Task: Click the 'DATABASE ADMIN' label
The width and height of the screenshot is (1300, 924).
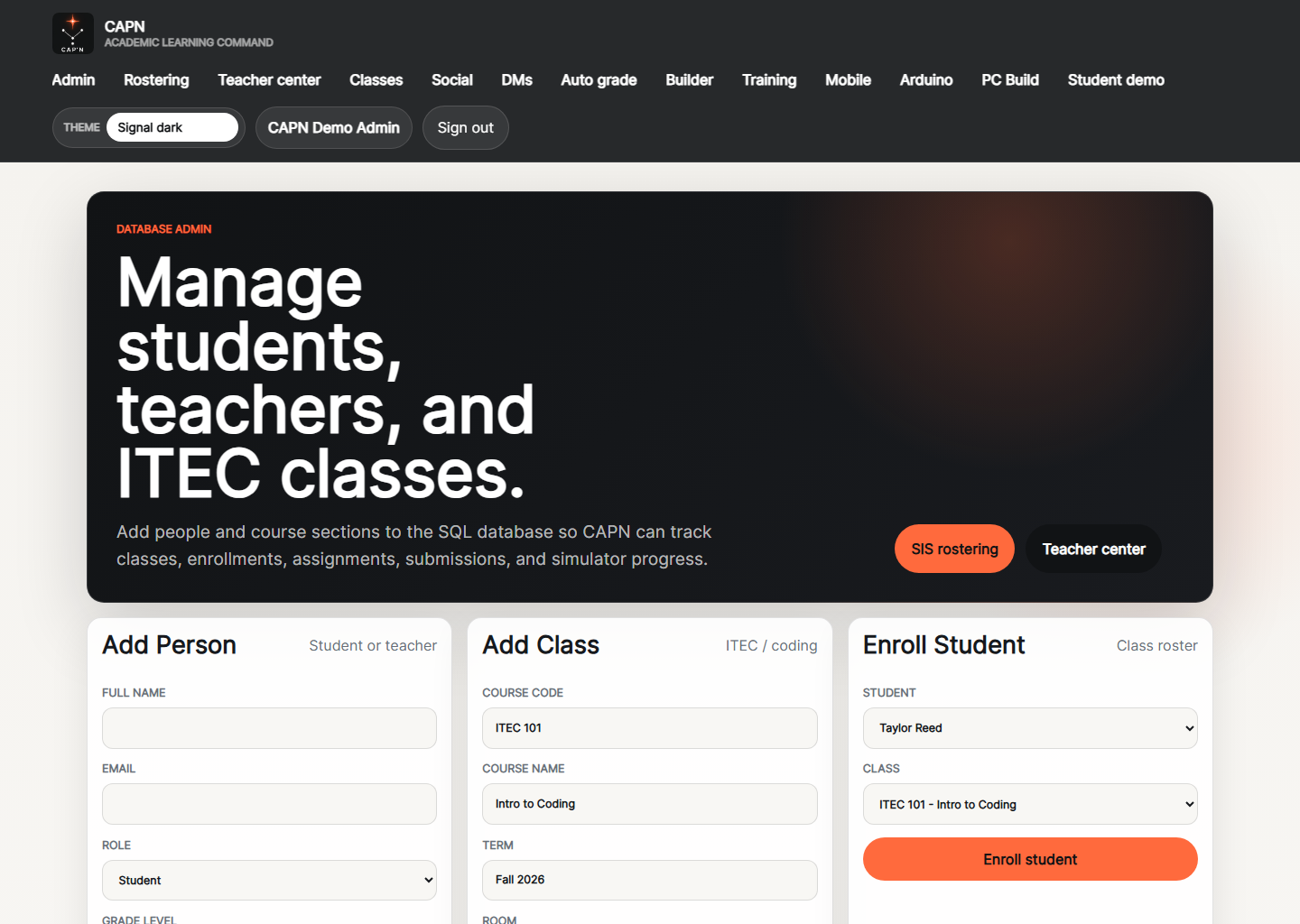Action: (x=164, y=229)
